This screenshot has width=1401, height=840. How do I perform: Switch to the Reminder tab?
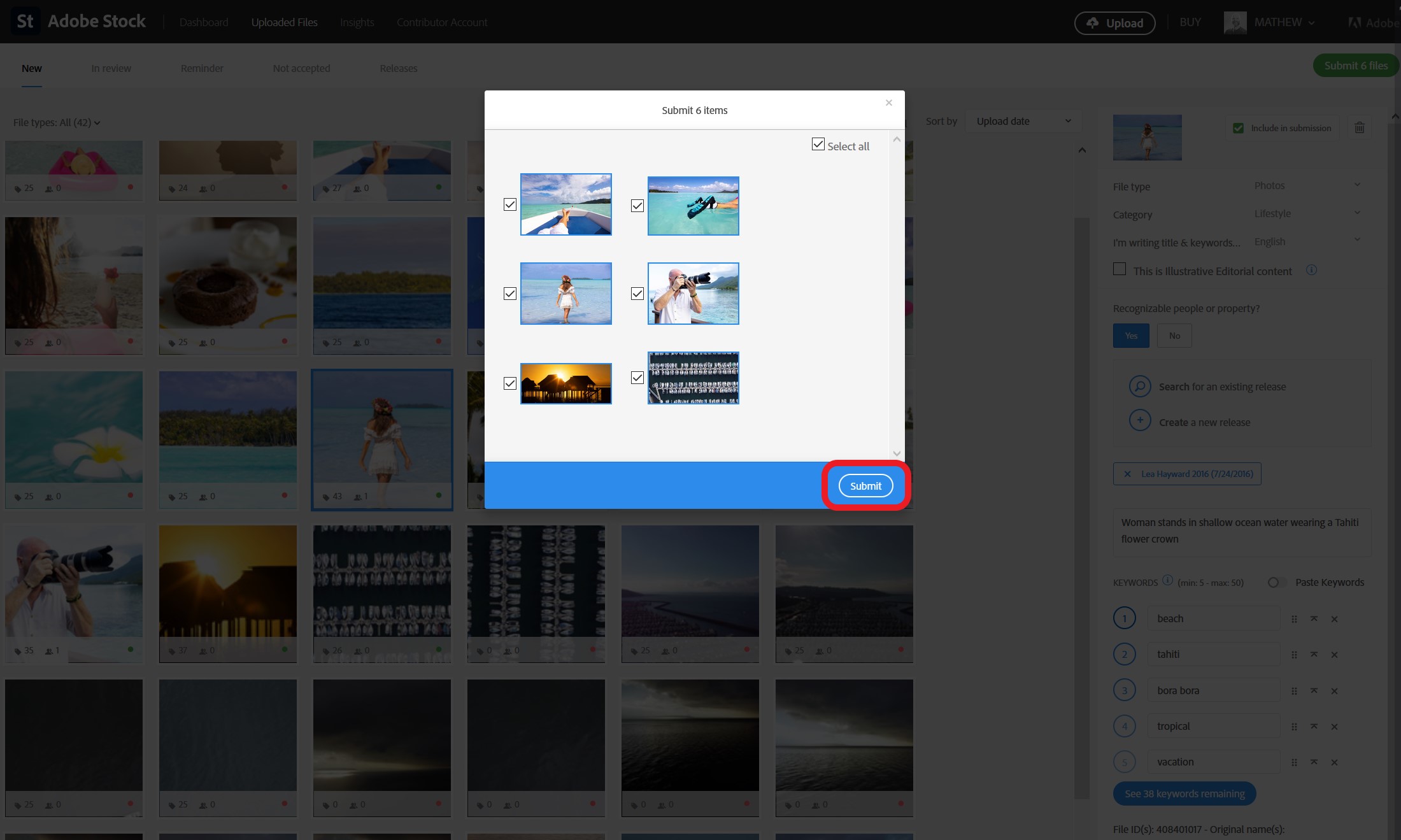point(202,68)
